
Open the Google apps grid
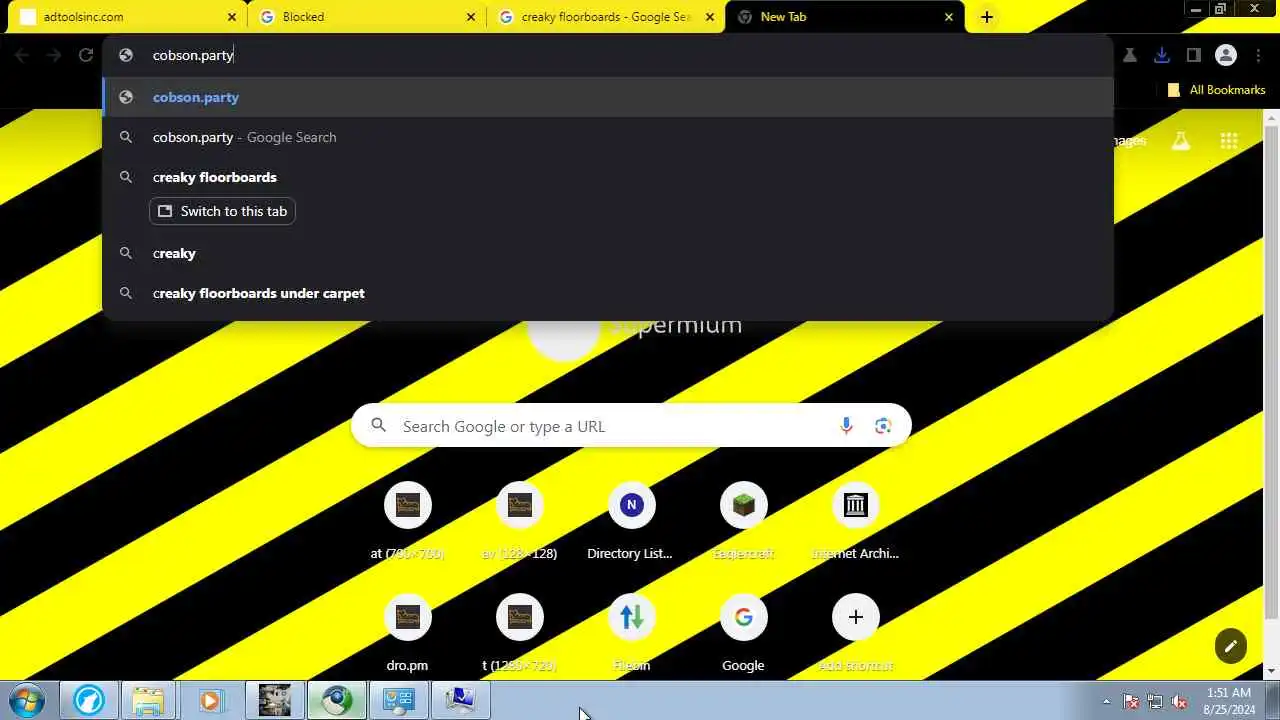[x=1229, y=141]
